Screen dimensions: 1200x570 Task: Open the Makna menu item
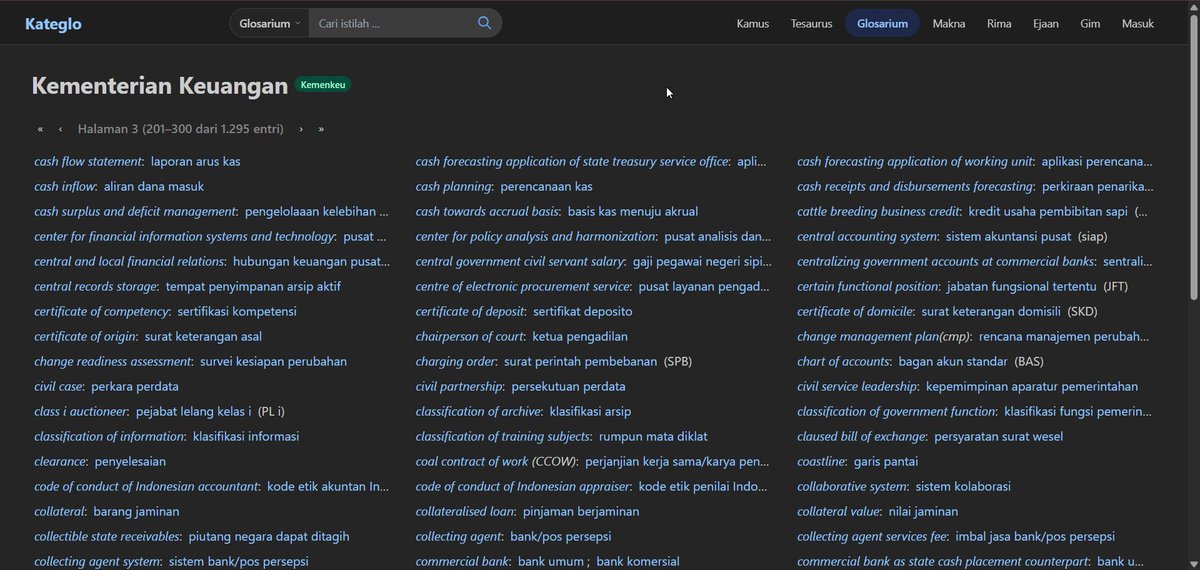click(x=949, y=23)
